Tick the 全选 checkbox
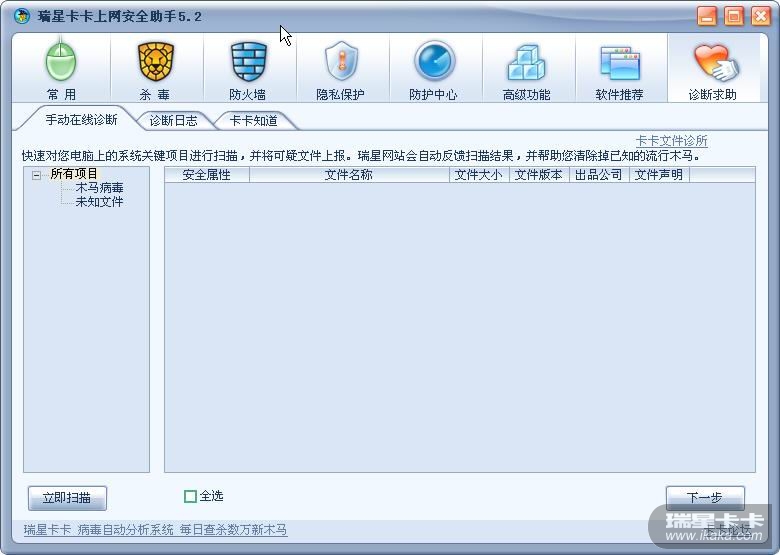780x555 pixels. pyautogui.click(x=190, y=496)
